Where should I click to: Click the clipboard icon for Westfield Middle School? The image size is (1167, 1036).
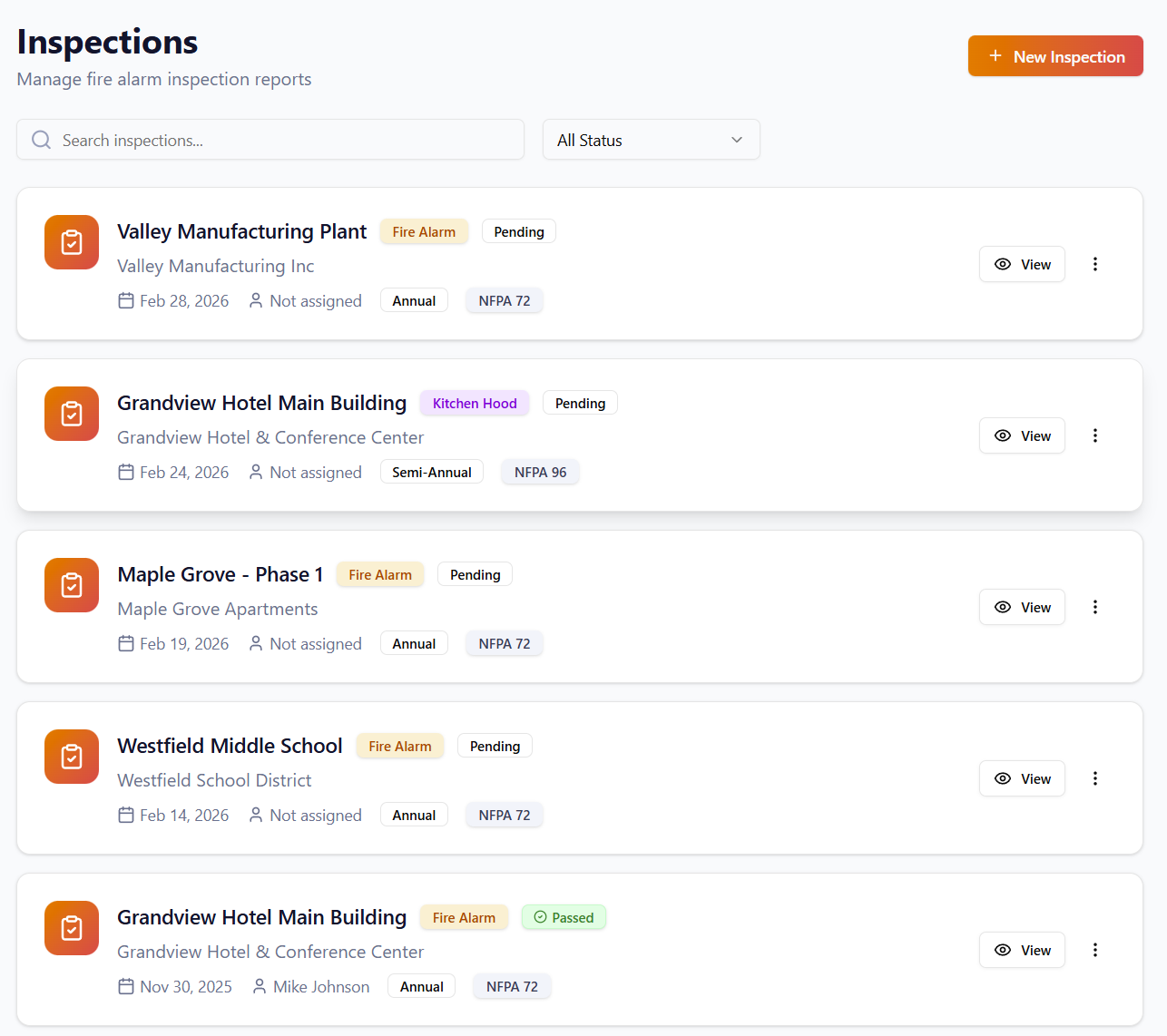click(x=72, y=757)
